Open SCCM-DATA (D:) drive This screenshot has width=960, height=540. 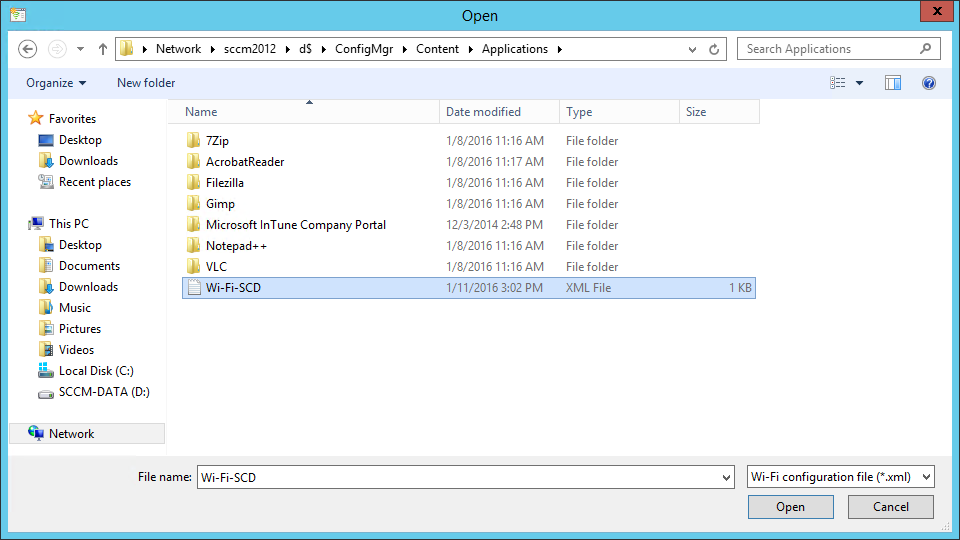103,392
